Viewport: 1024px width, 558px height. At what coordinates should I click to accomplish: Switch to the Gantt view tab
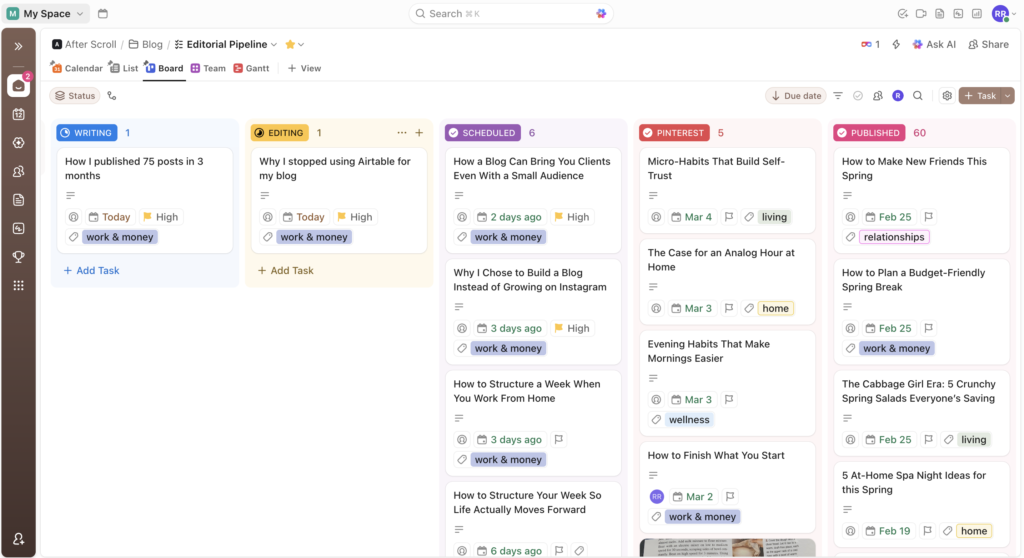[x=251, y=69]
